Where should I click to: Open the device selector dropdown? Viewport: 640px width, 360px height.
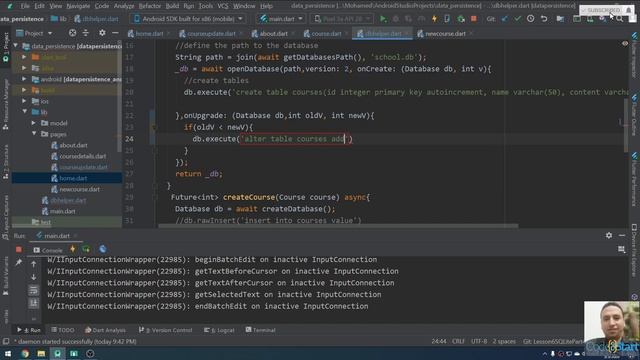click(x=342, y=19)
